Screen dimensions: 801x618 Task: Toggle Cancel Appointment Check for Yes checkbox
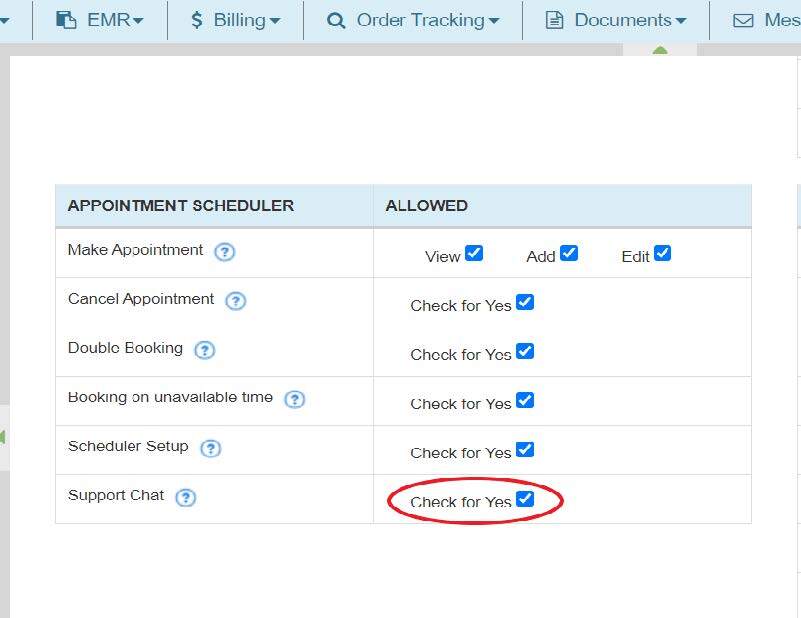pos(525,302)
